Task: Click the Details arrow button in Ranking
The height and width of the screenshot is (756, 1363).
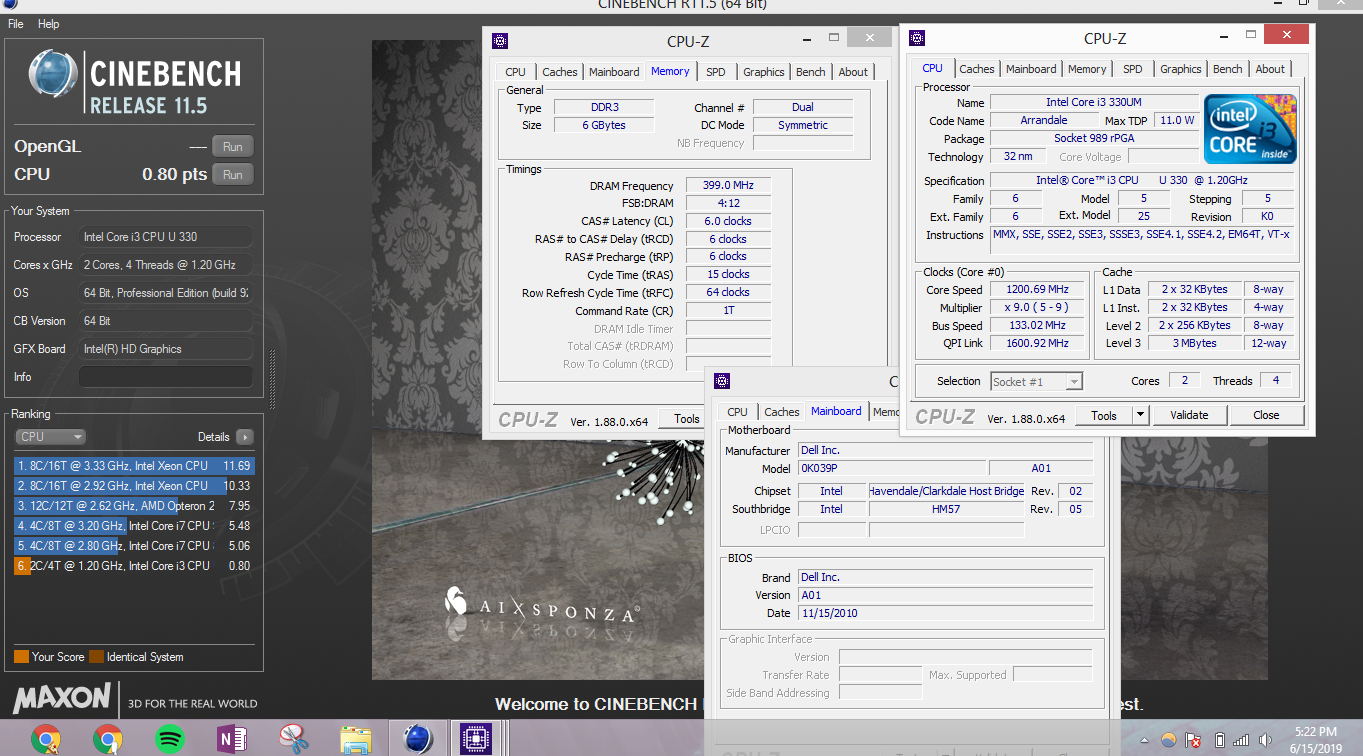Action: [x=244, y=437]
